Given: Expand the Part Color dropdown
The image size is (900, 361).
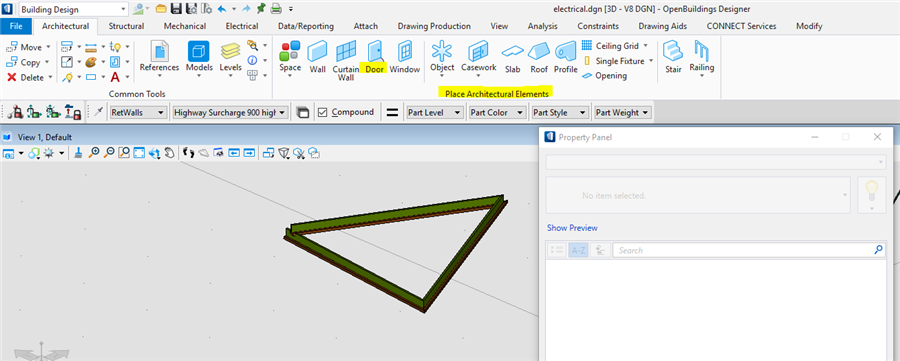Looking at the screenshot, I should point(497,112).
